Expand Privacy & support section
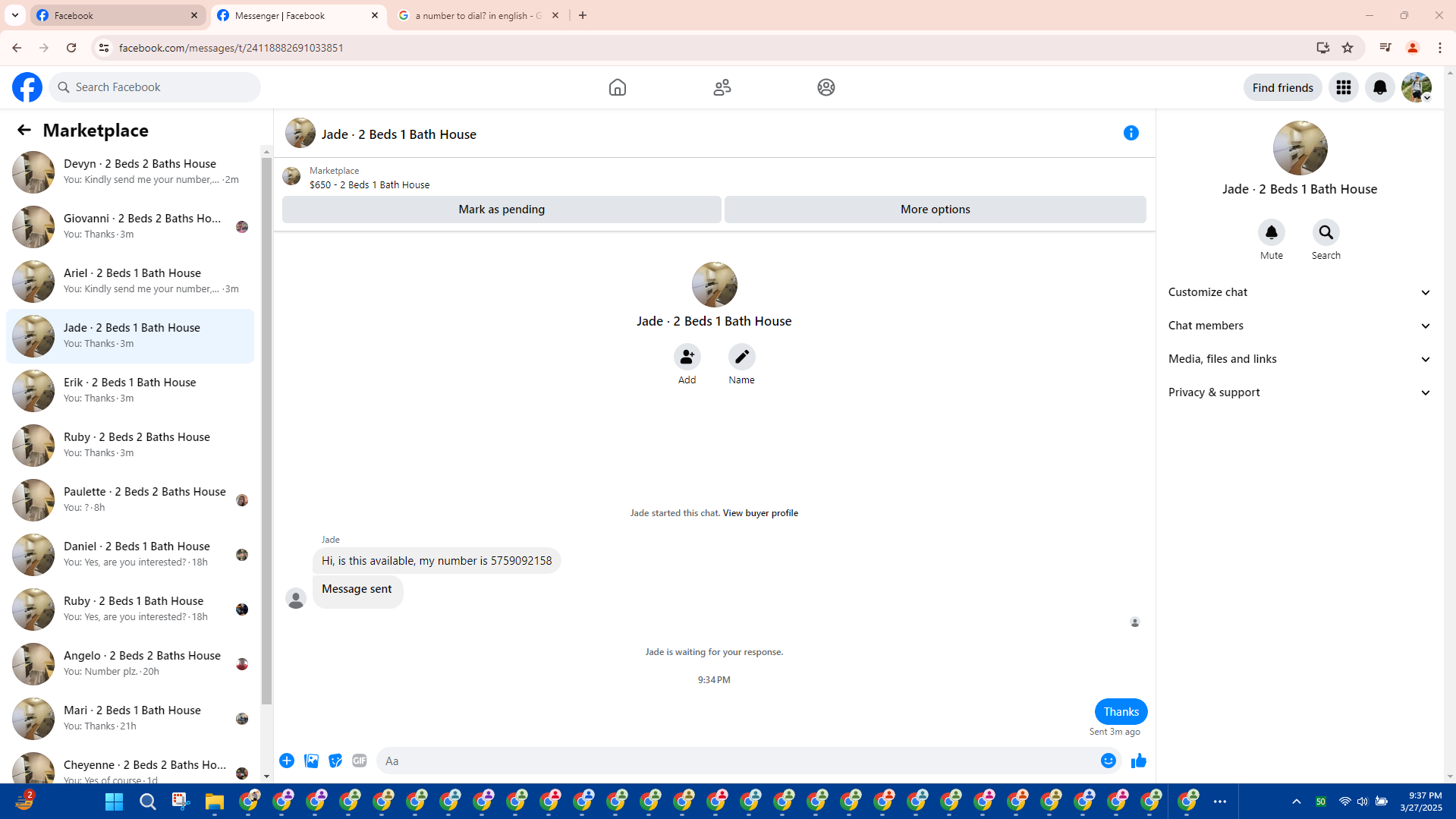Image resolution: width=1456 pixels, height=819 pixels. (x=1300, y=392)
